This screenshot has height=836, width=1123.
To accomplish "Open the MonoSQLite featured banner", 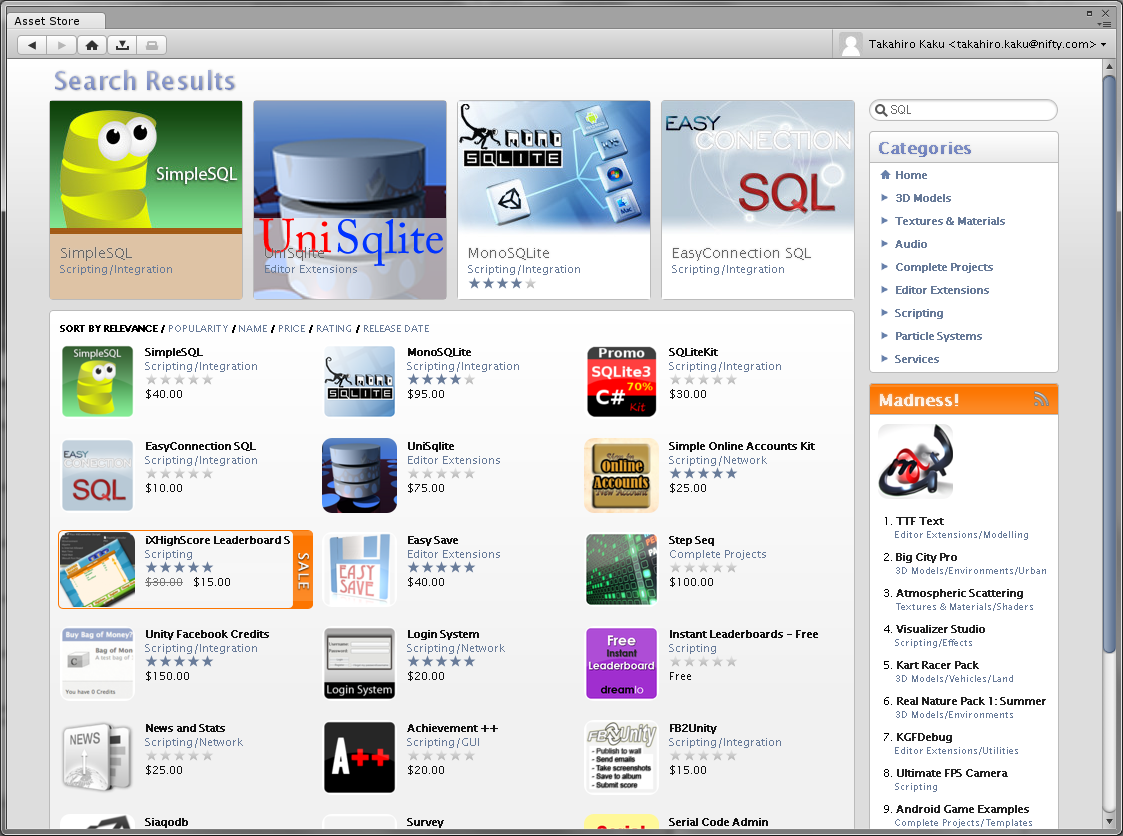I will (554, 200).
